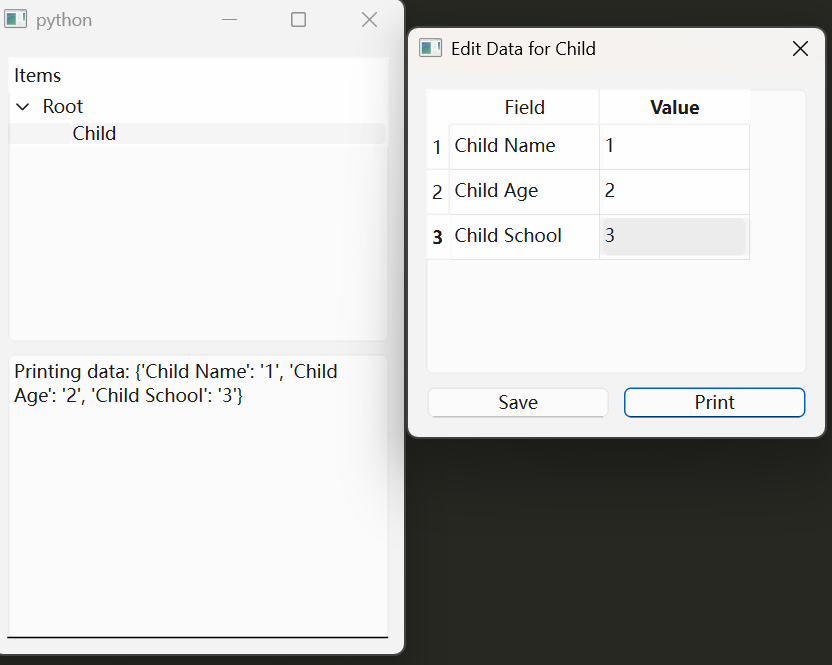Maximize the python main window
The width and height of the screenshot is (832, 665).
(x=298, y=20)
